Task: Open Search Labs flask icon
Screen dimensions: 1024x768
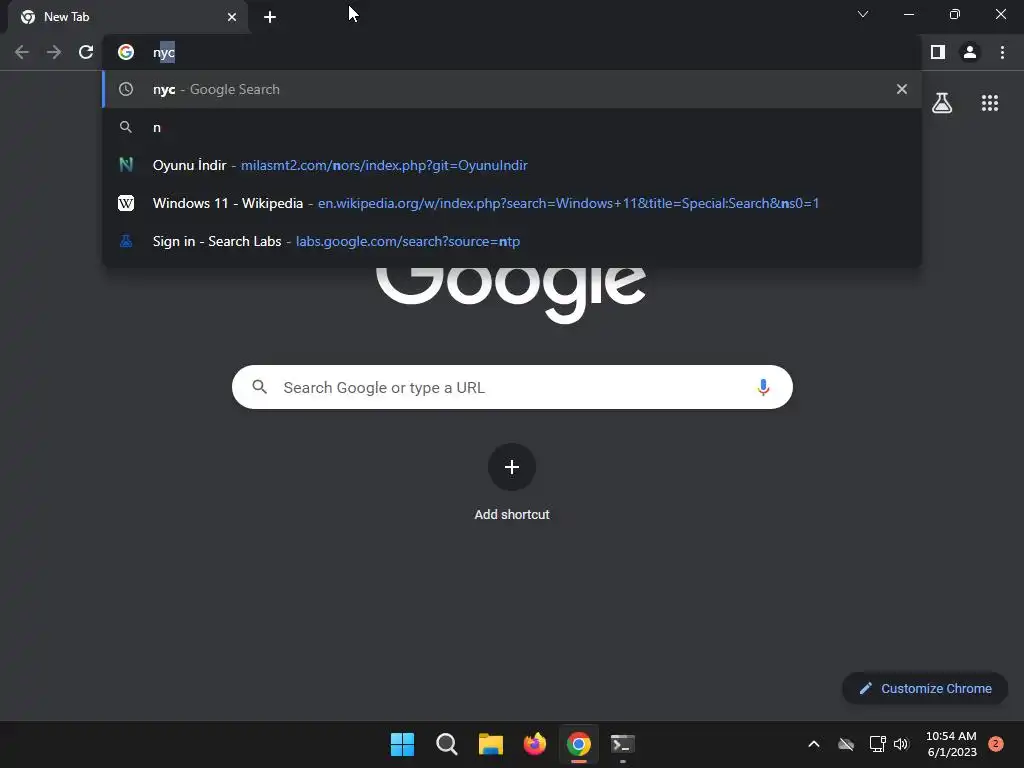Action: pyautogui.click(x=942, y=103)
